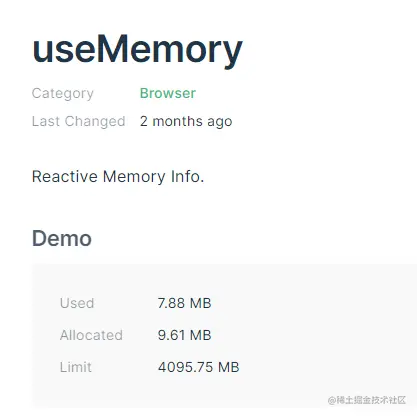Click the Browser category link
Screen dimensions: 417x416
coord(168,93)
